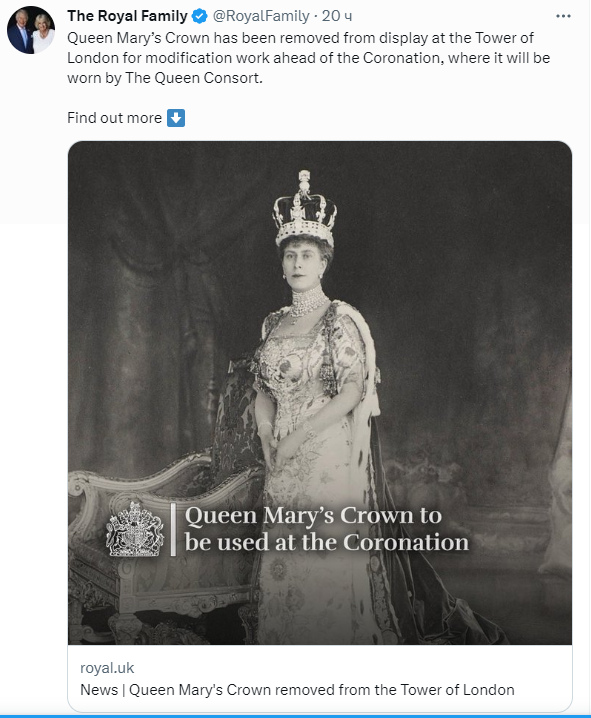Click the white vertical divider beside the emblem
The image size is (591, 718).
tap(173, 529)
